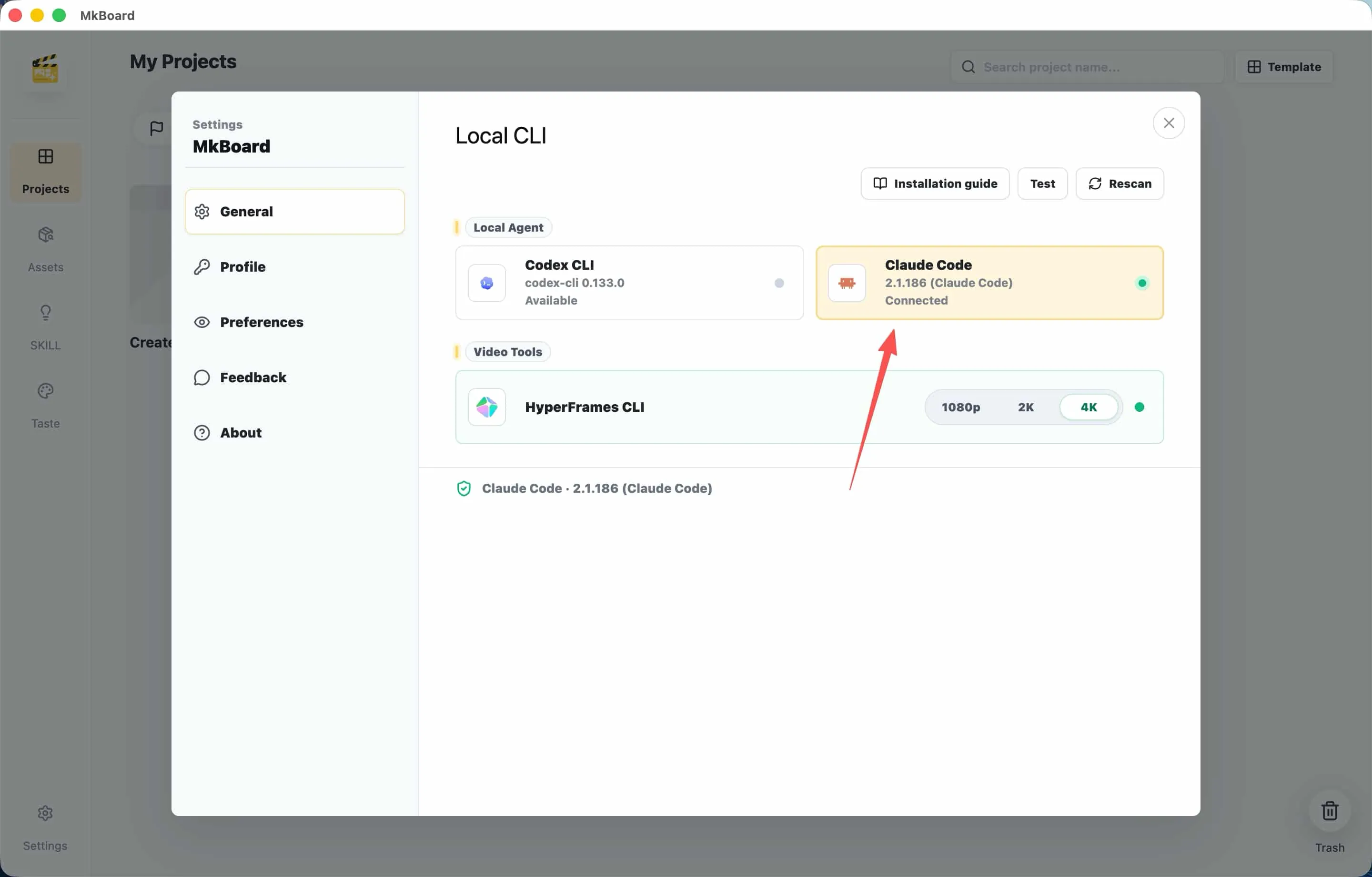Set video resolution to 4K
The width and height of the screenshot is (1372, 877).
point(1088,407)
